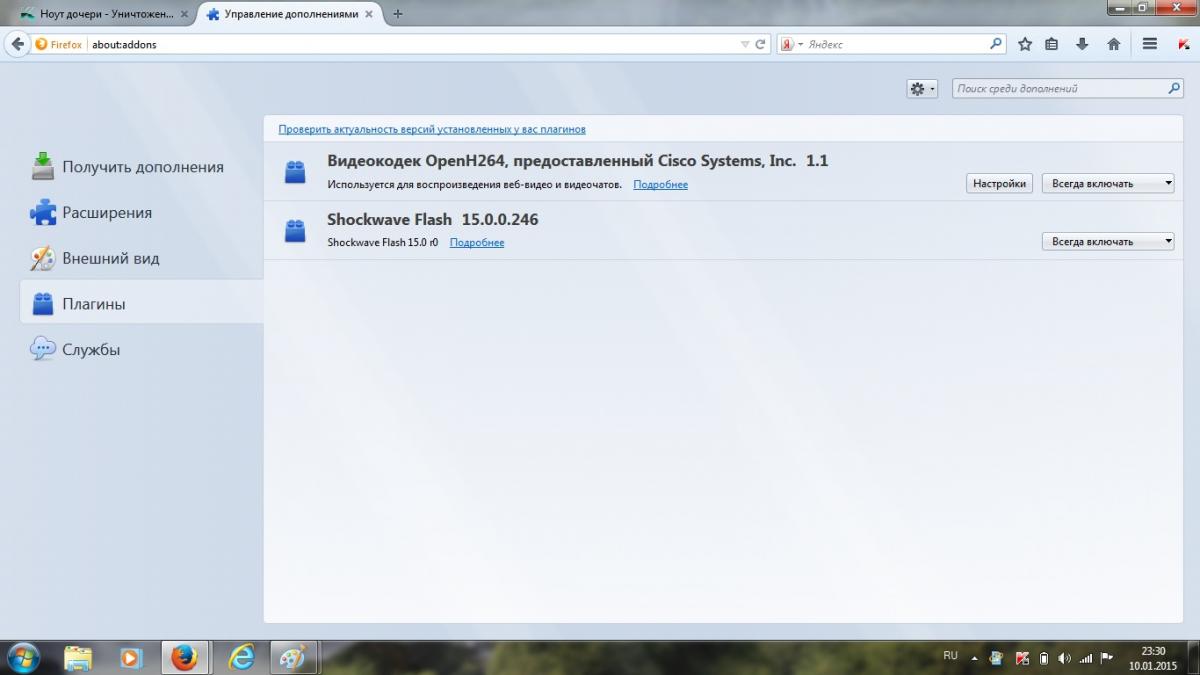Select the 'Shockwave Flash 15.0.0.246' title
Image resolution: width=1200 pixels, height=675 pixels.
coord(432,219)
